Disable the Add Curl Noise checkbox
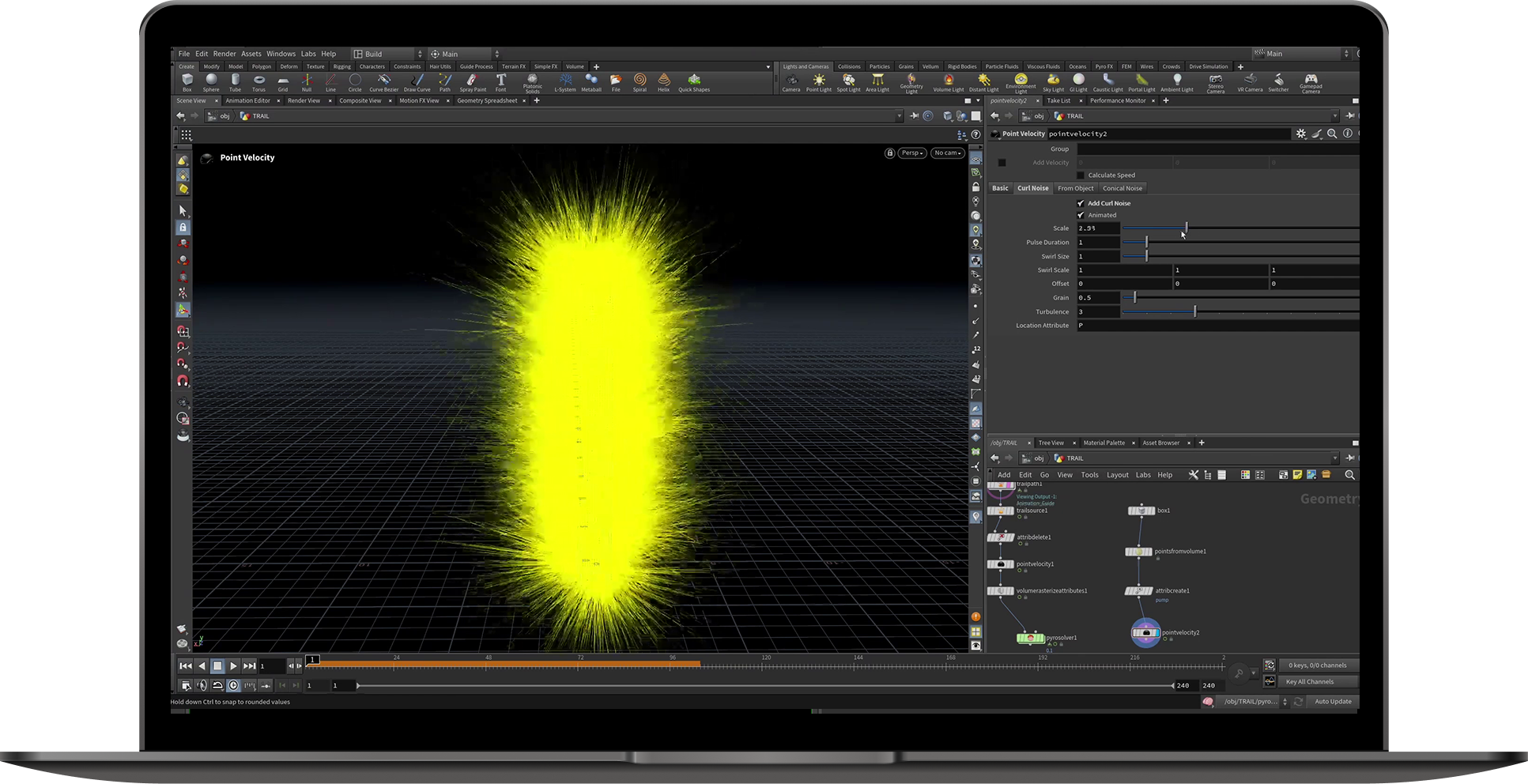 [1081, 203]
